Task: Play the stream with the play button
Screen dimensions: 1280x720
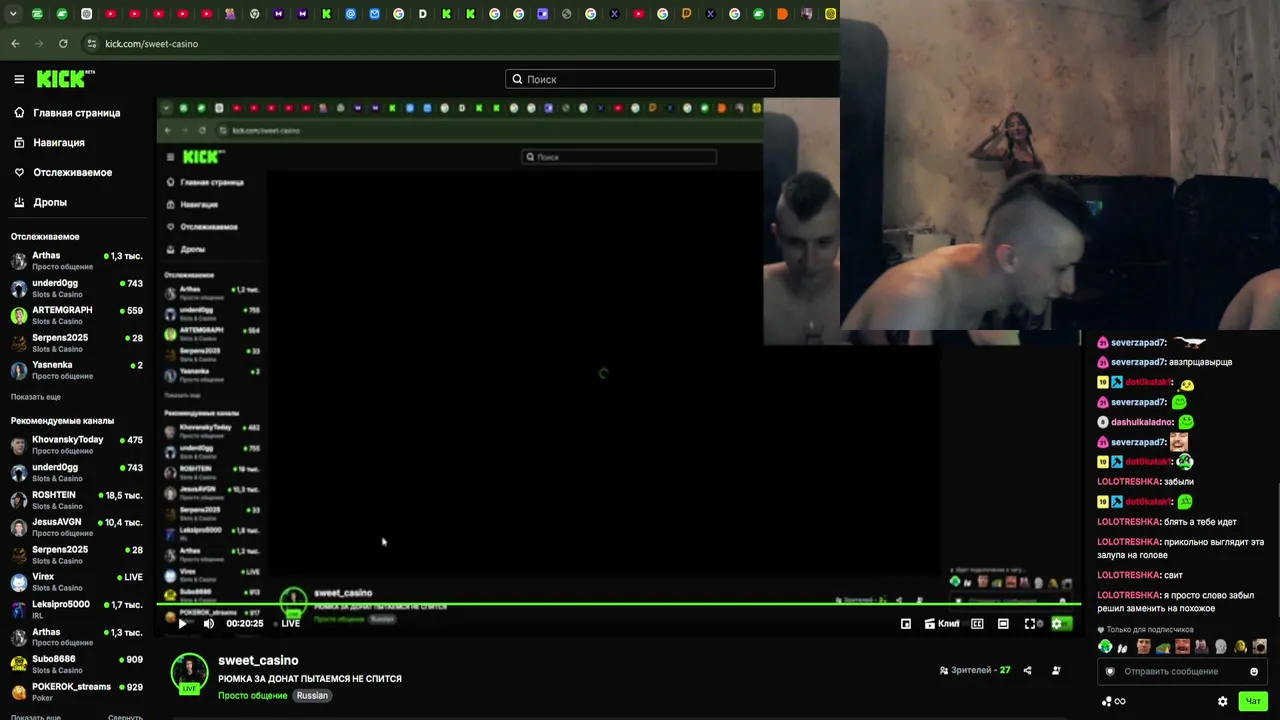Action: point(182,623)
